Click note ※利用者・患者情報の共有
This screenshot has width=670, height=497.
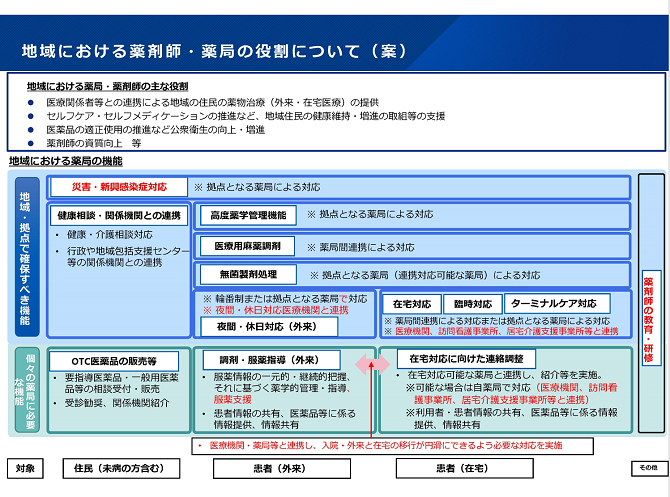(x=512, y=418)
